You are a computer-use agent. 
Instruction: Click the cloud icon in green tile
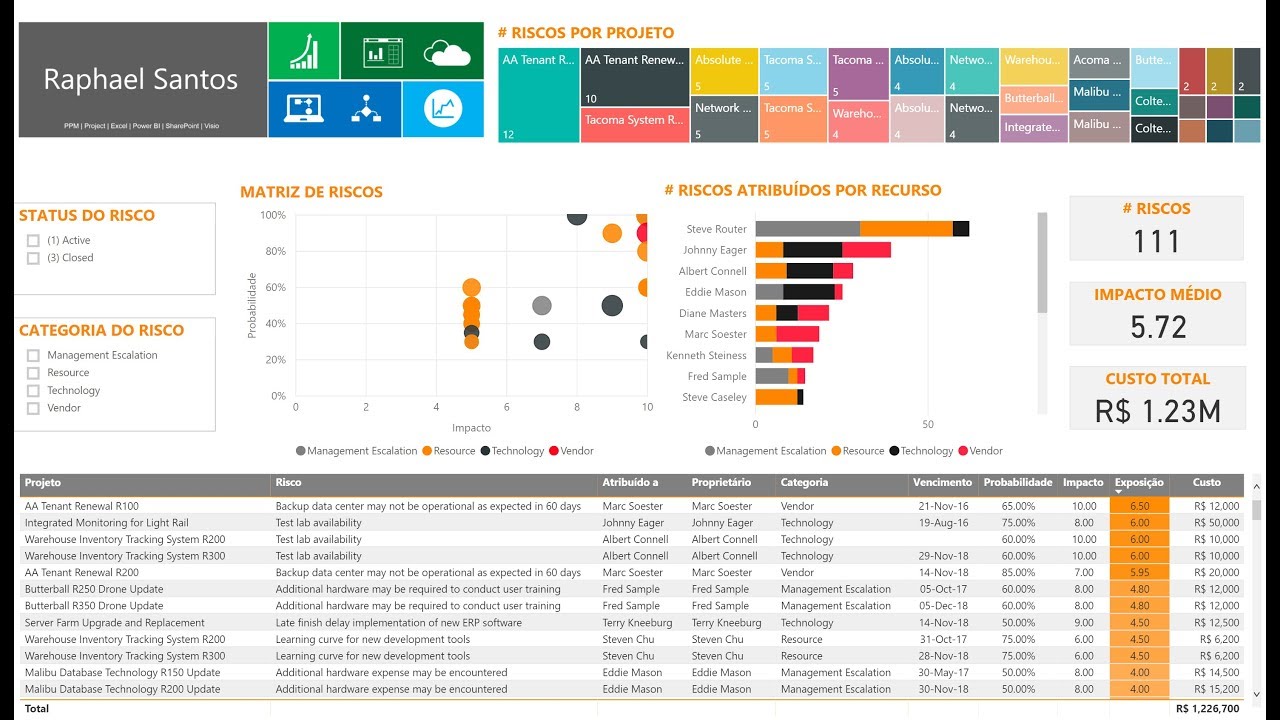point(446,52)
